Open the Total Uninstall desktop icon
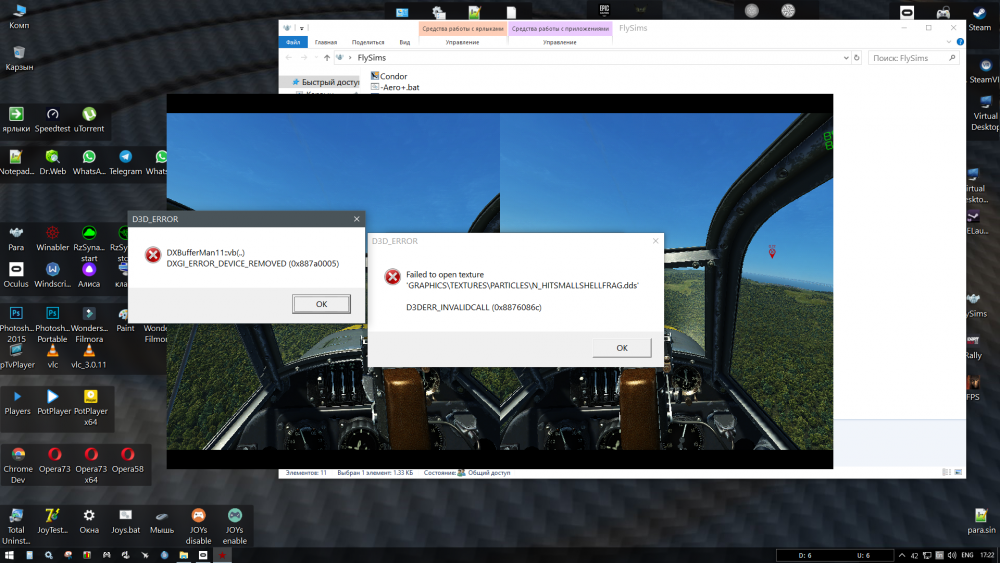Viewport: 1000px width, 563px height. tap(16, 526)
